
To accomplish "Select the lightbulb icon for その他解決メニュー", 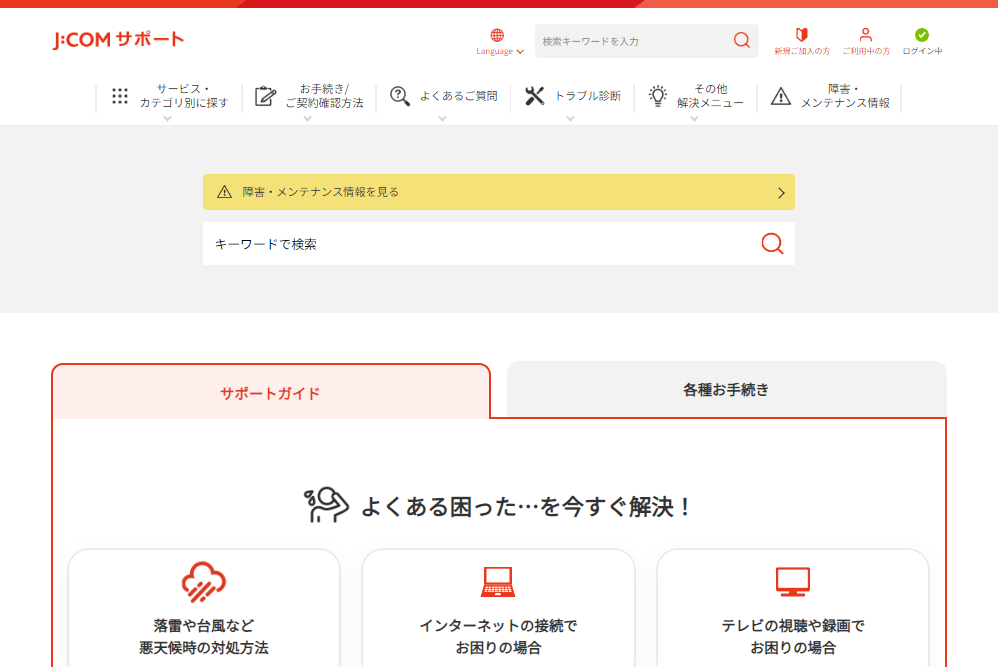I will click(x=657, y=96).
